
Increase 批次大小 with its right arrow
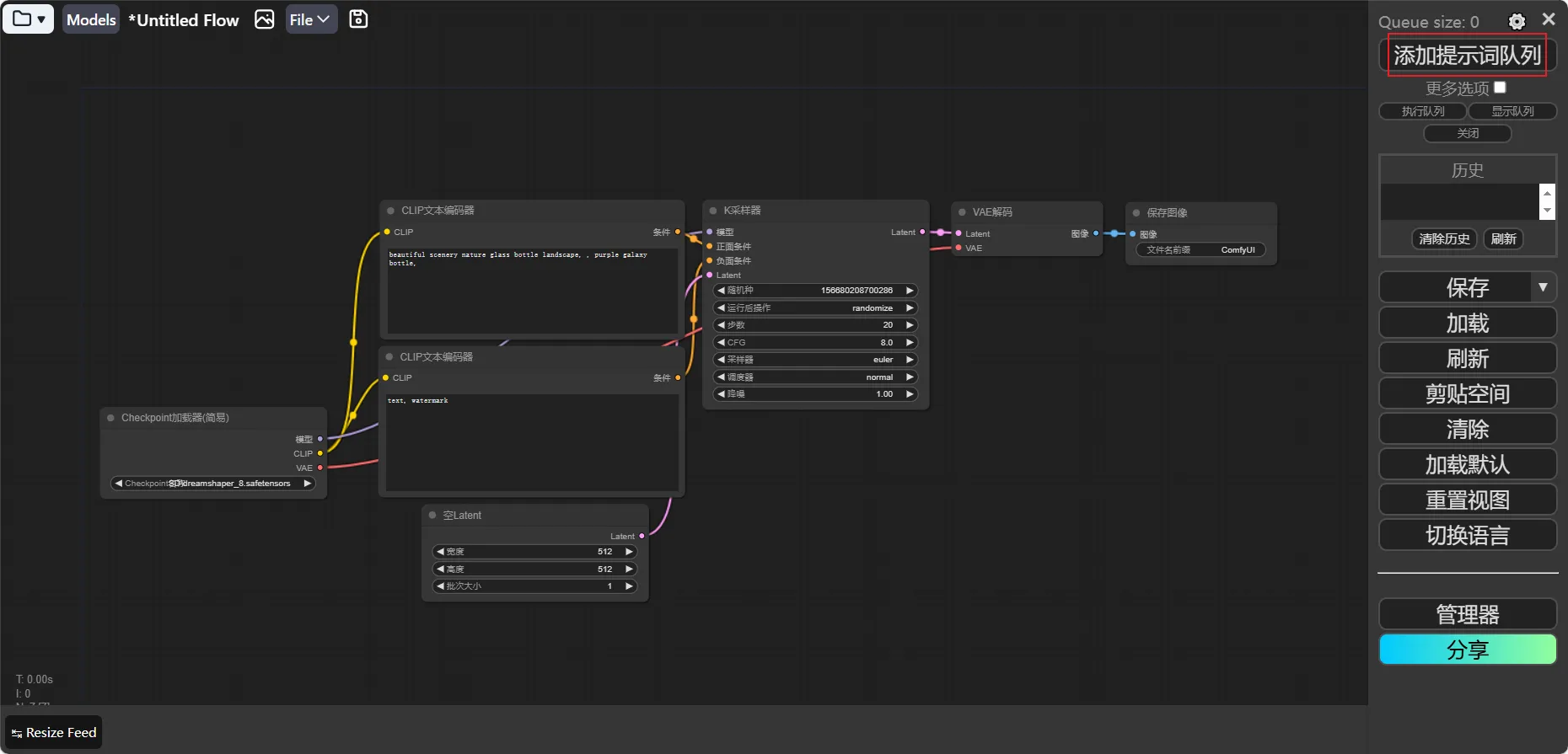[x=629, y=586]
